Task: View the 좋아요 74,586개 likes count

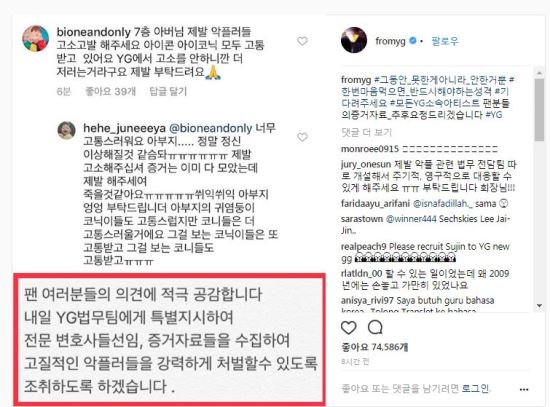Action: click(374, 347)
